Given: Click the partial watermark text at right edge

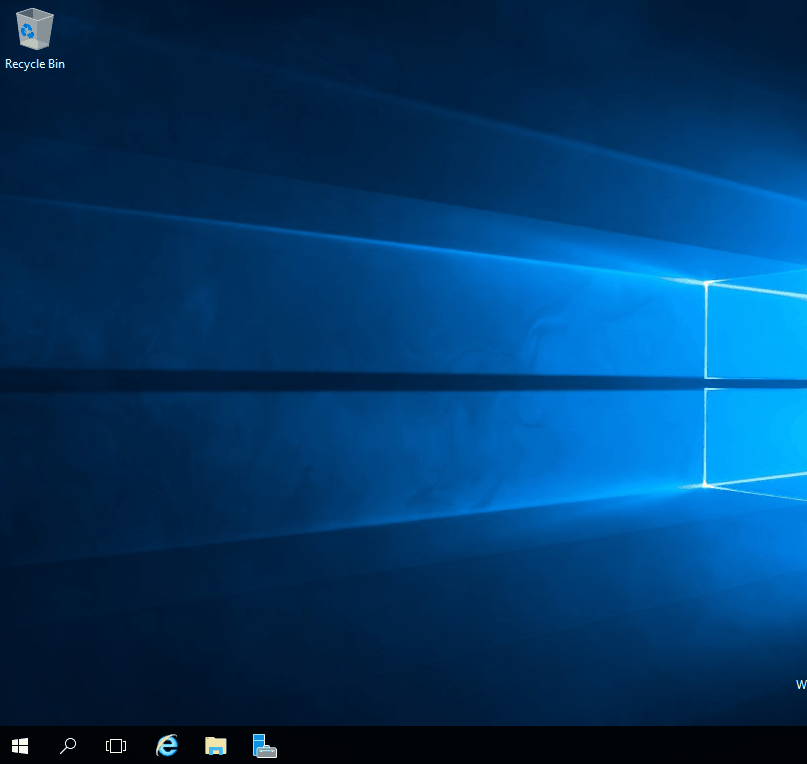Looking at the screenshot, I should [x=801, y=685].
